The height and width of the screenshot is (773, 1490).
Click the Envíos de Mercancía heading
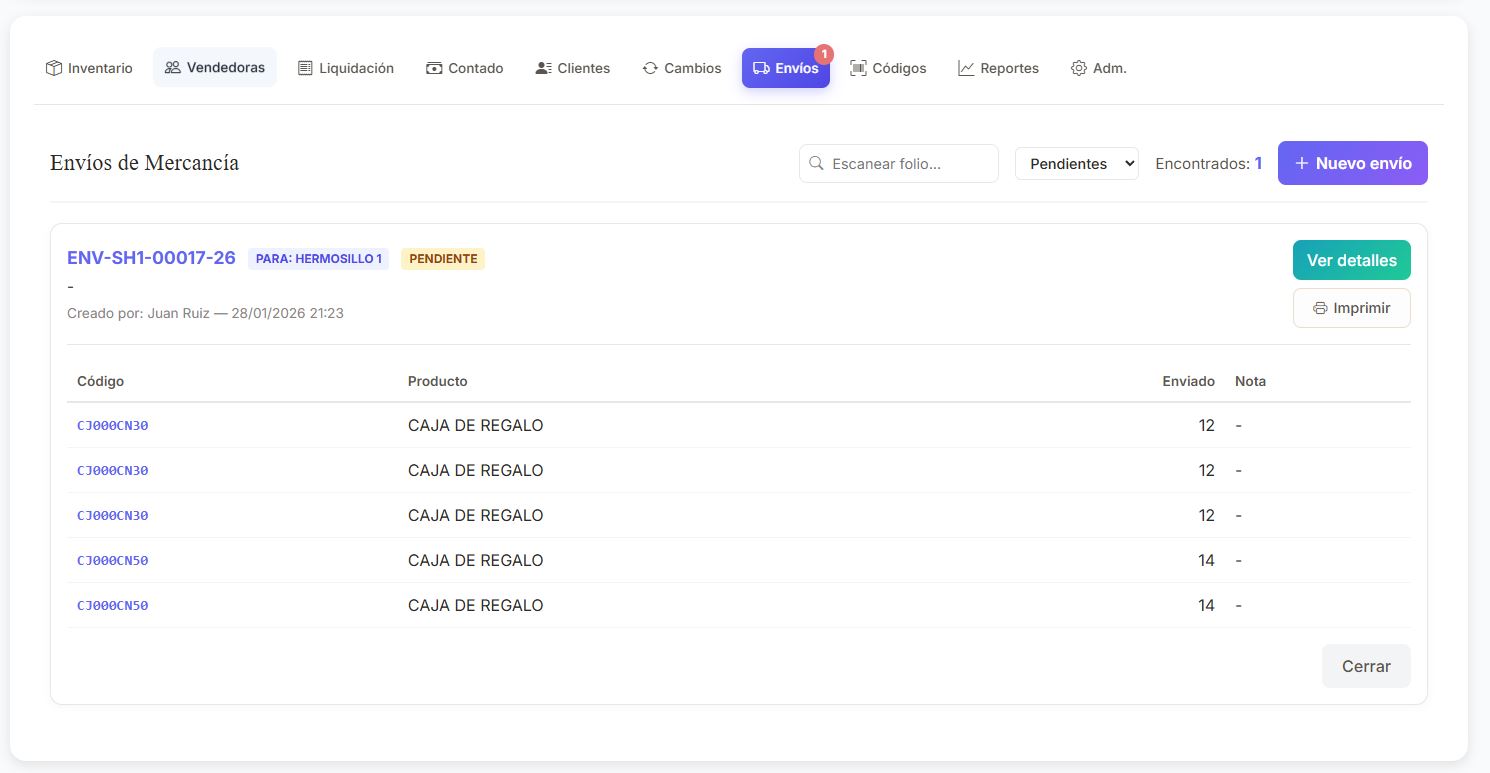click(144, 162)
